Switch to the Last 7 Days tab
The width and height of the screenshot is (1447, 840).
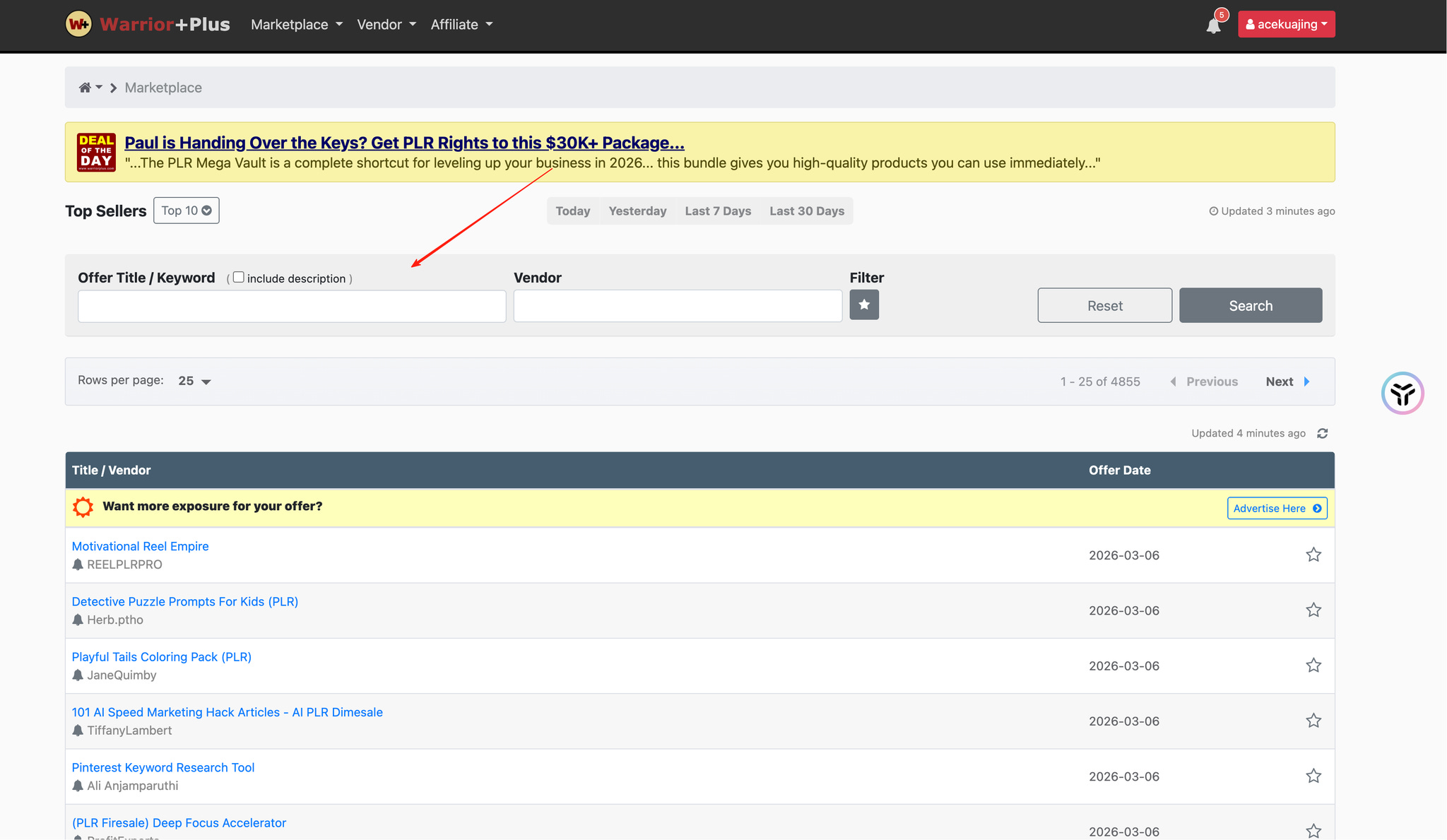click(x=717, y=211)
